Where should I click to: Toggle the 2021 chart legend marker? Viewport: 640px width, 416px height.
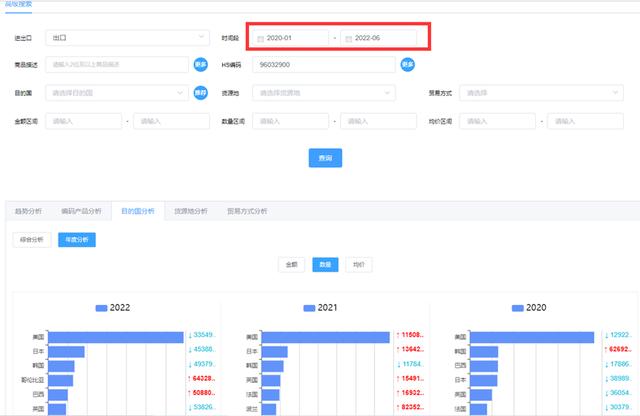311,308
